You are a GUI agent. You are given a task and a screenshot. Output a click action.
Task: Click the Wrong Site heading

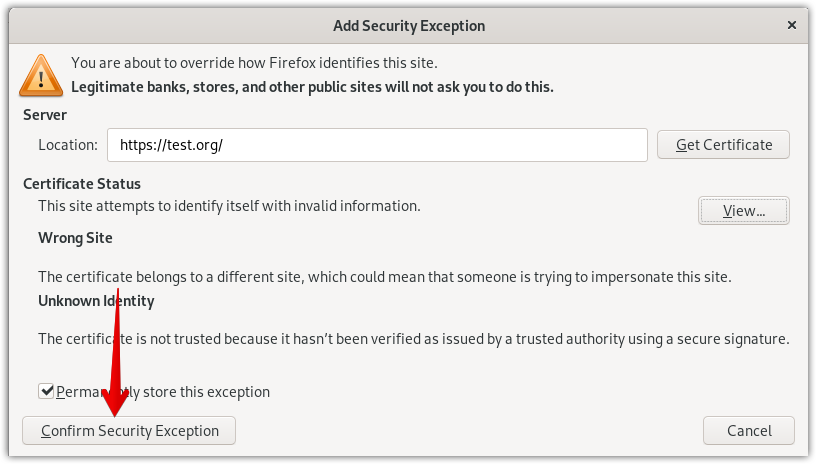pyautogui.click(x=75, y=238)
